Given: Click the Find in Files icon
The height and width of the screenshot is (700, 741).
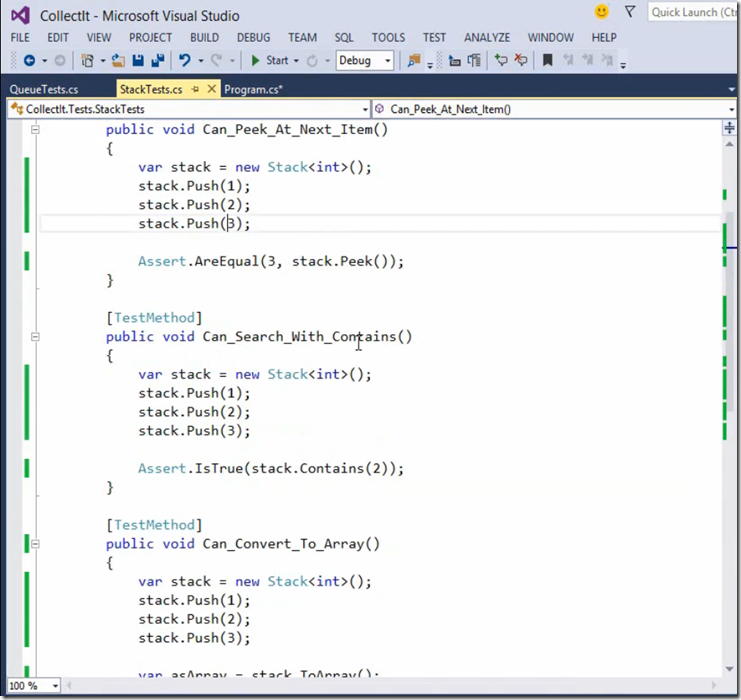Looking at the screenshot, I should pos(414,60).
